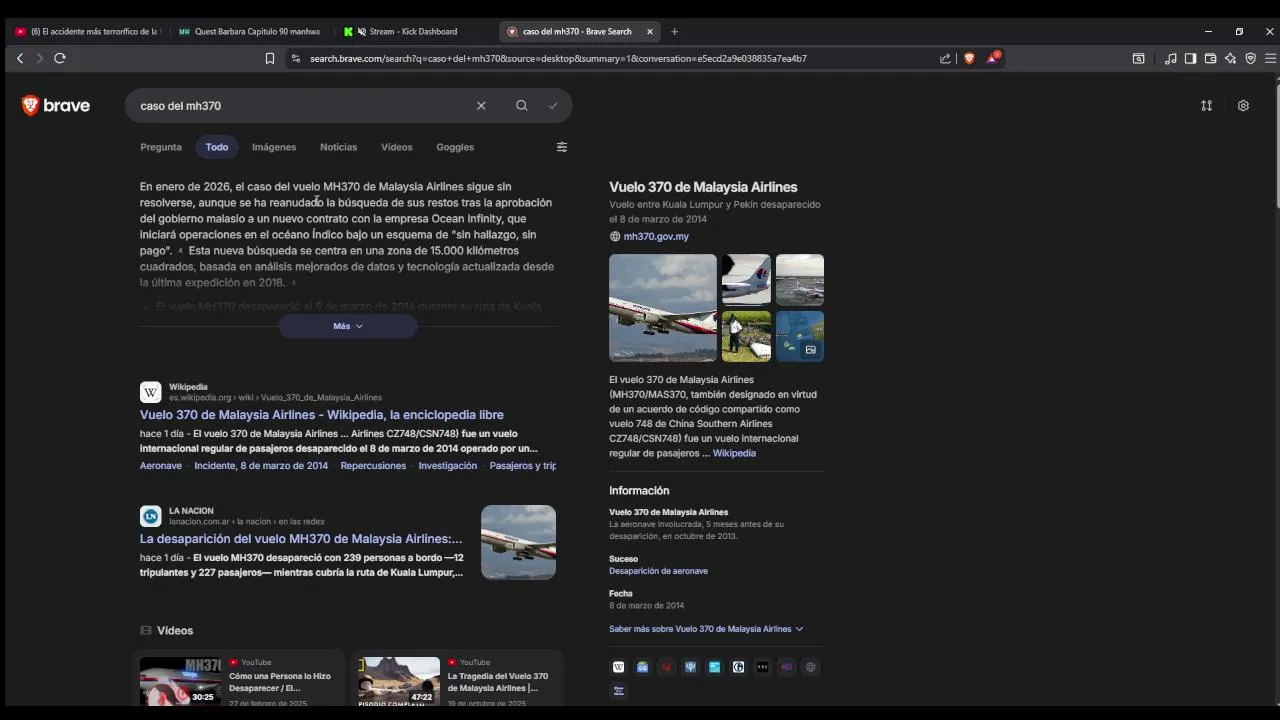Viewport: 1280px width, 720px height.
Task: Open search settings gear icon
Action: pyautogui.click(x=1243, y=105)
